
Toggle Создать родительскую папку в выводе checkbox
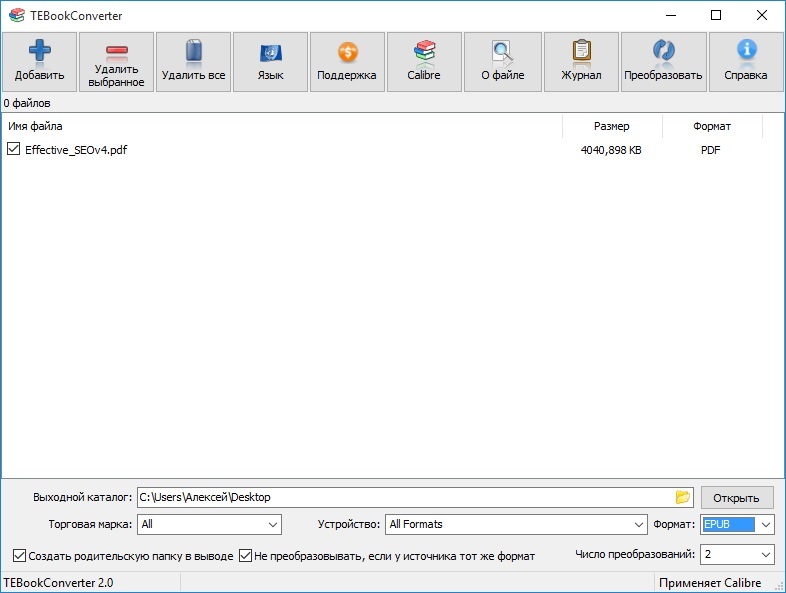[19, 555]
